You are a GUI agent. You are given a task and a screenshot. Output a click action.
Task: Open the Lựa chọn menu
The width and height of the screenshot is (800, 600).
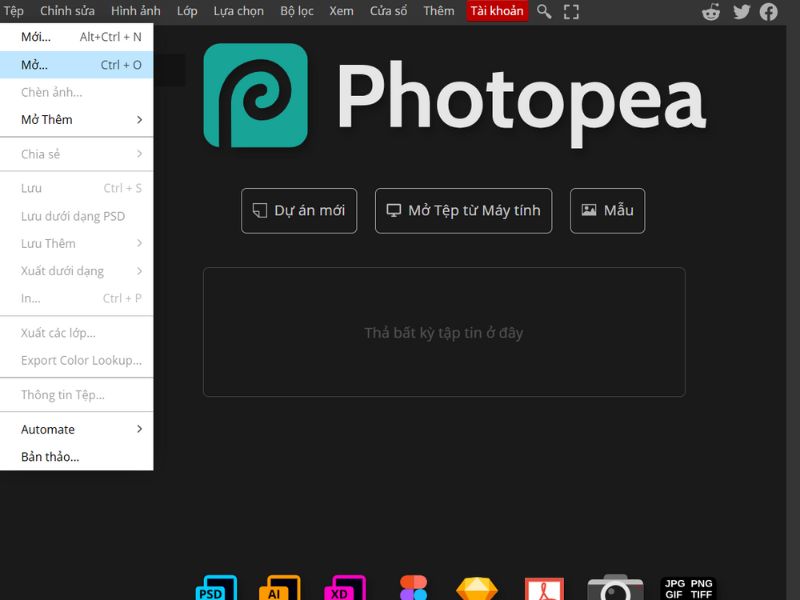239,11
